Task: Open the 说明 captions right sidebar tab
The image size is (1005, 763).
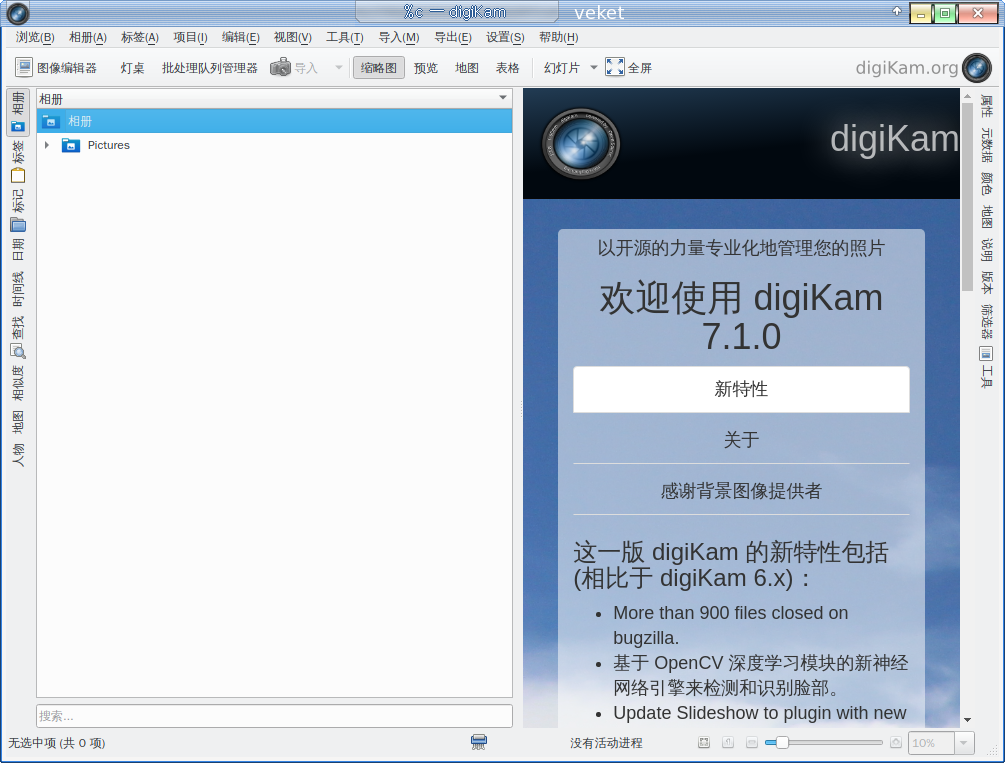Action: point(986,249)
